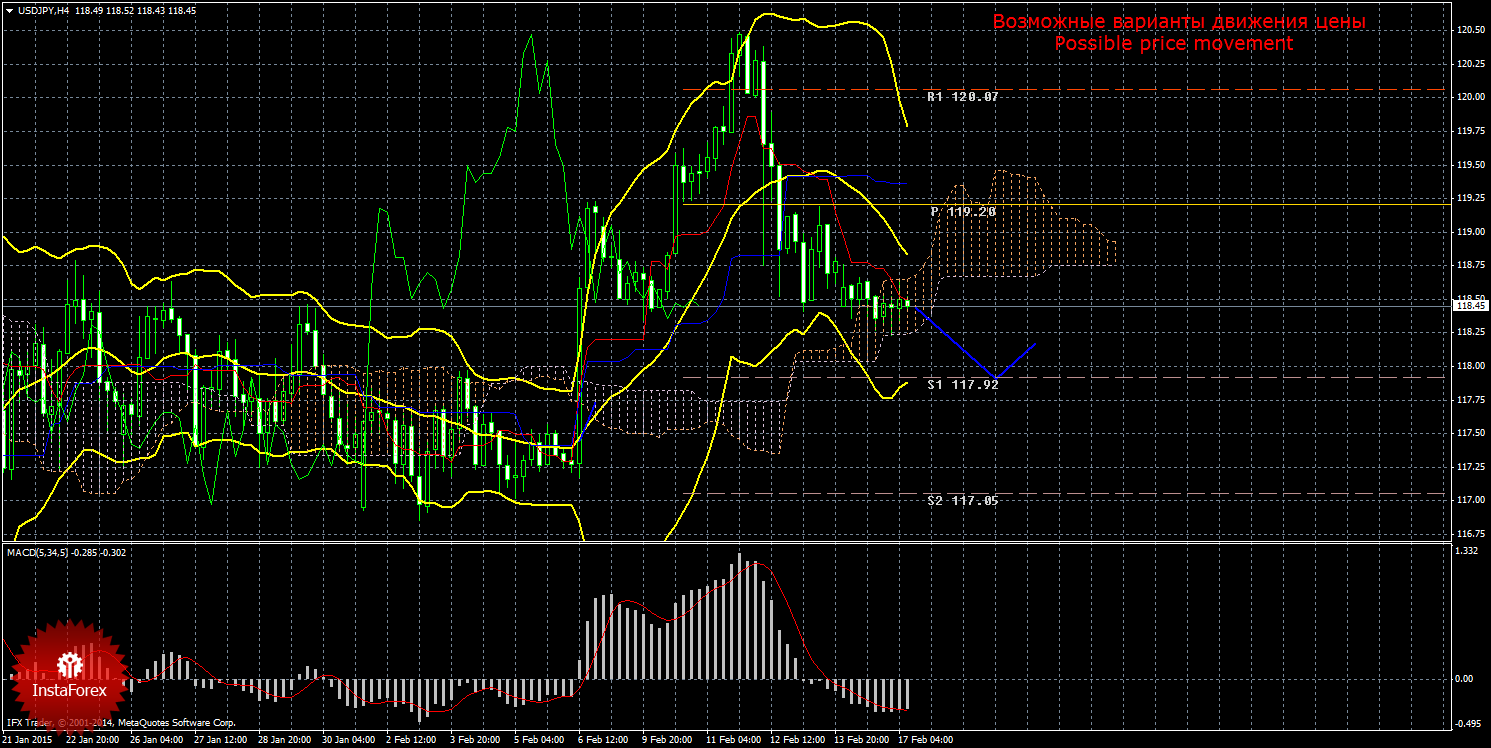Select the 118.00 price axis label

(1470, 366)
